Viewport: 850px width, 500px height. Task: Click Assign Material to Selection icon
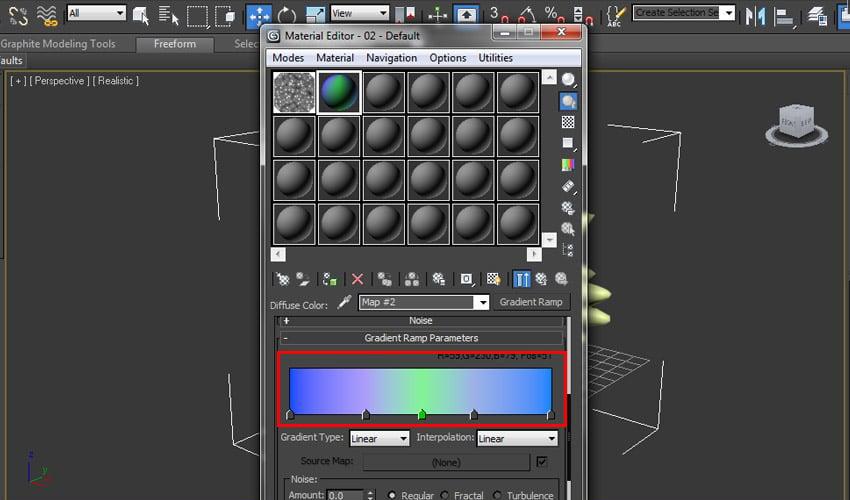pos(330,279)
